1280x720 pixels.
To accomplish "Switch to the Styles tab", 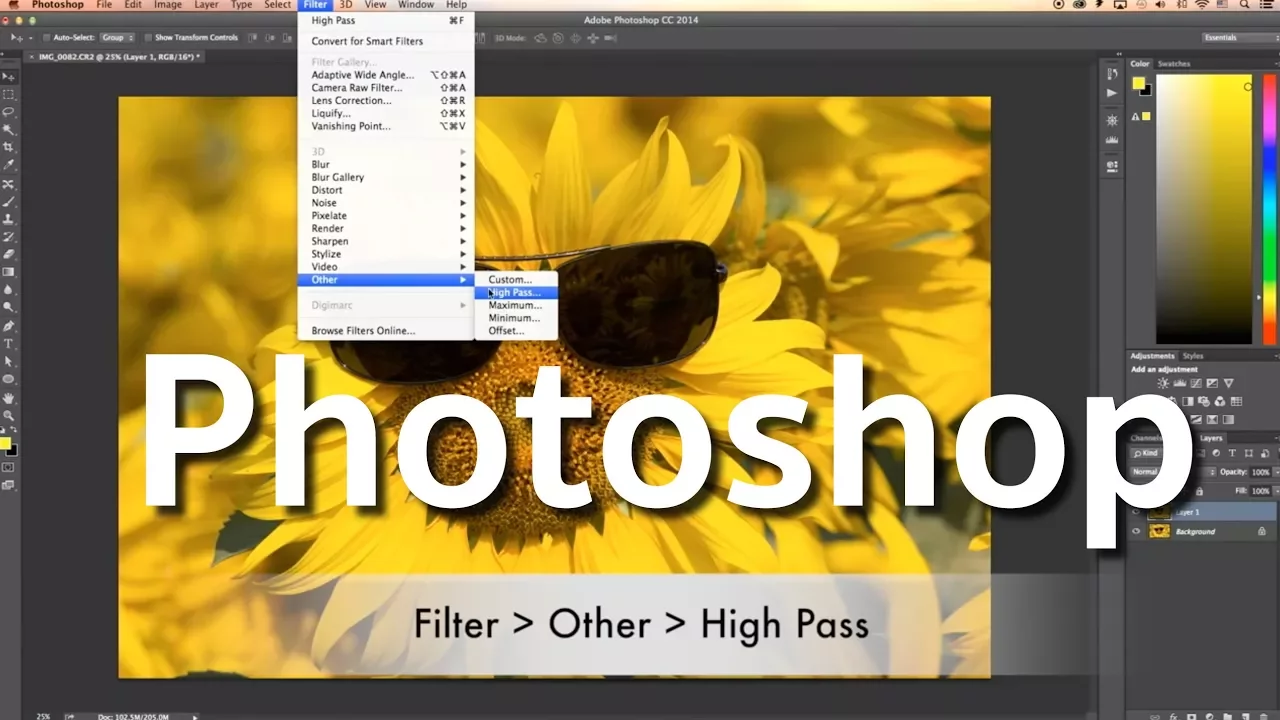I will [1193, 355].
